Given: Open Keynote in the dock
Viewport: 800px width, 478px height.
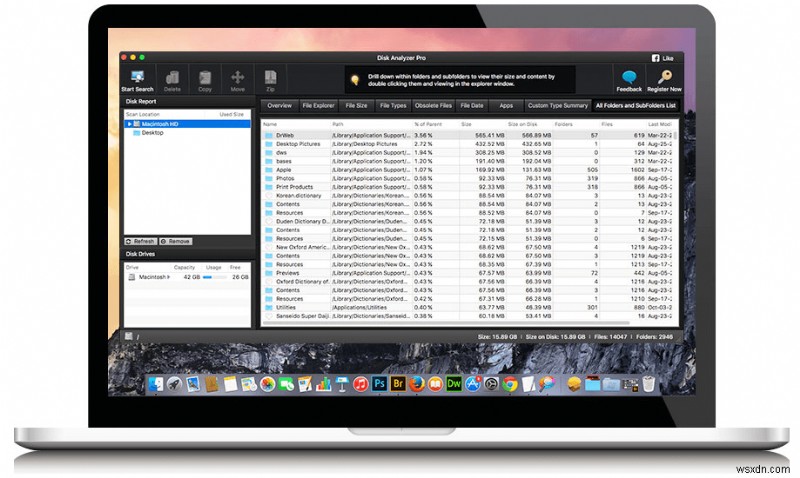Looking at the screenshot, I should (x=342, y=384).
